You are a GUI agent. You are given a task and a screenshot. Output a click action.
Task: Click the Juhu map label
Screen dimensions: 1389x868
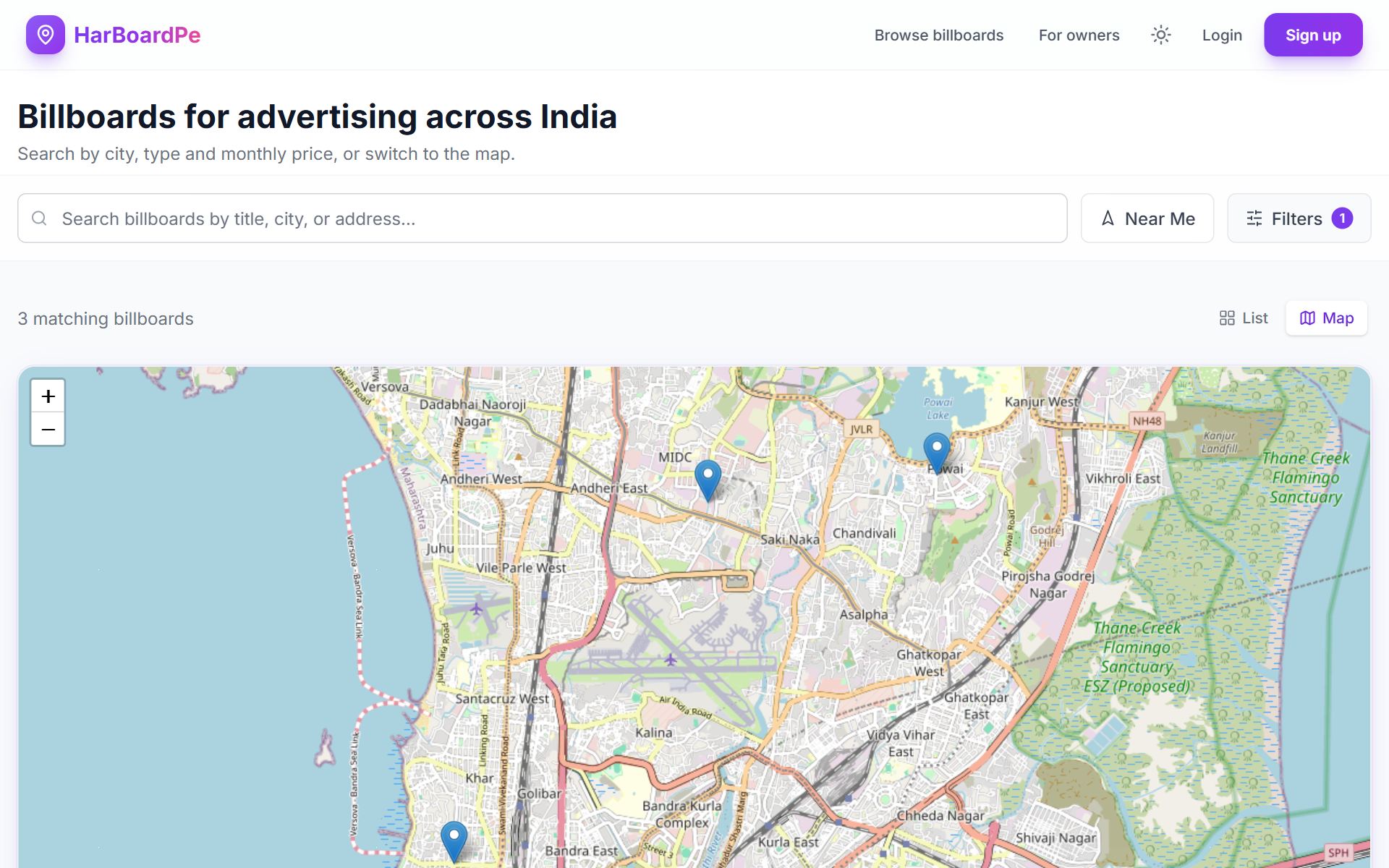(440, 549)
